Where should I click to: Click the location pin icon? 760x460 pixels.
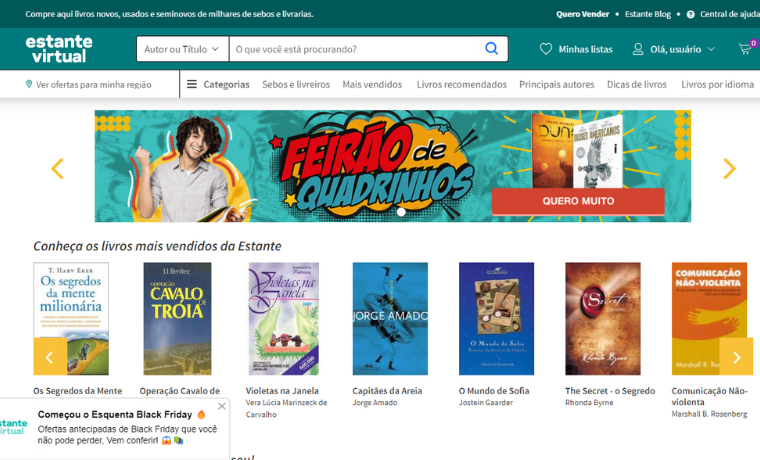[x=29, y=84]
